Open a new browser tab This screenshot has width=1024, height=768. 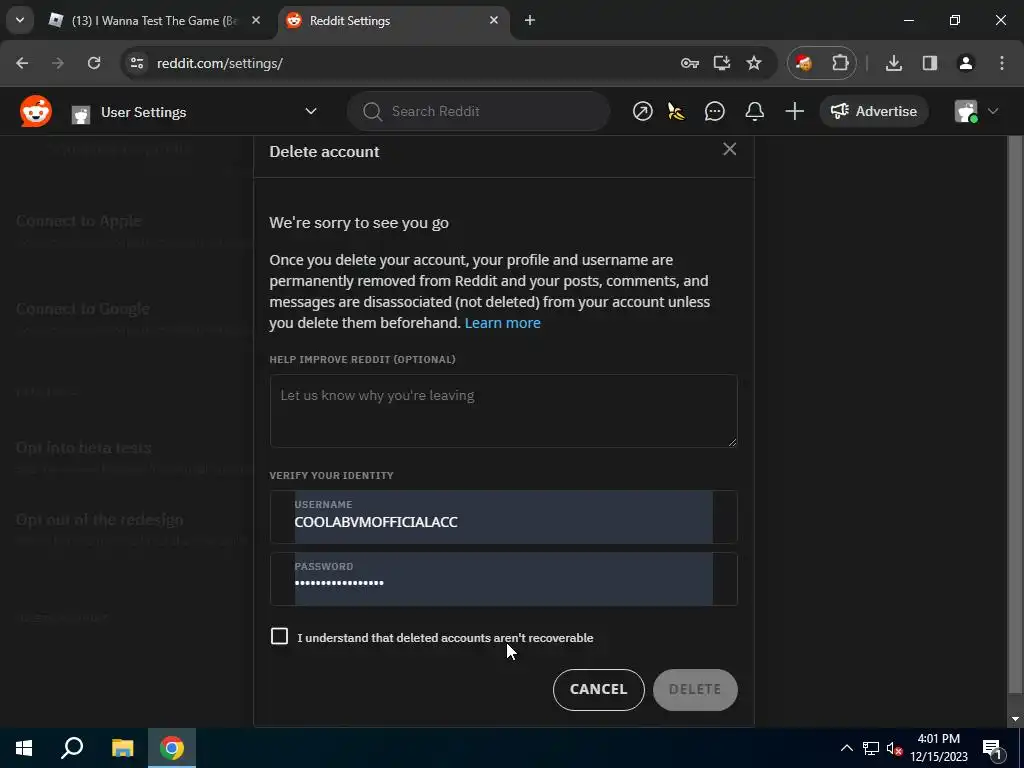(530, 21)
